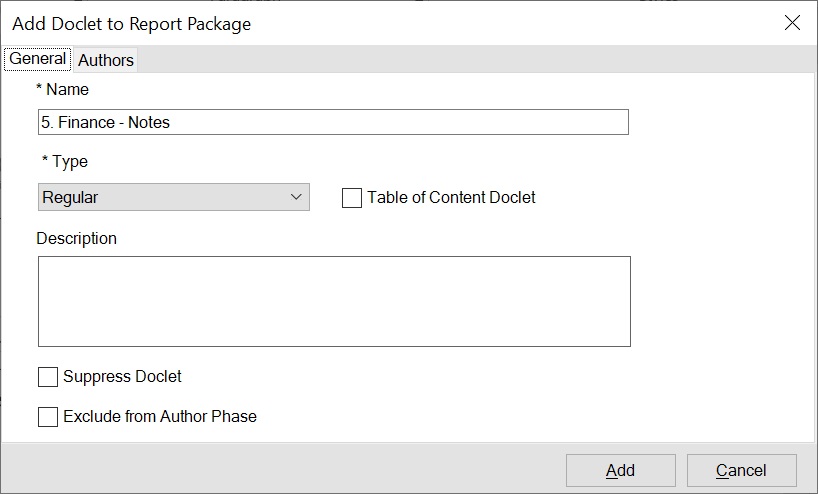Cancel adding the doclet
The image size is (818, 494).
(x=741, y=470)
